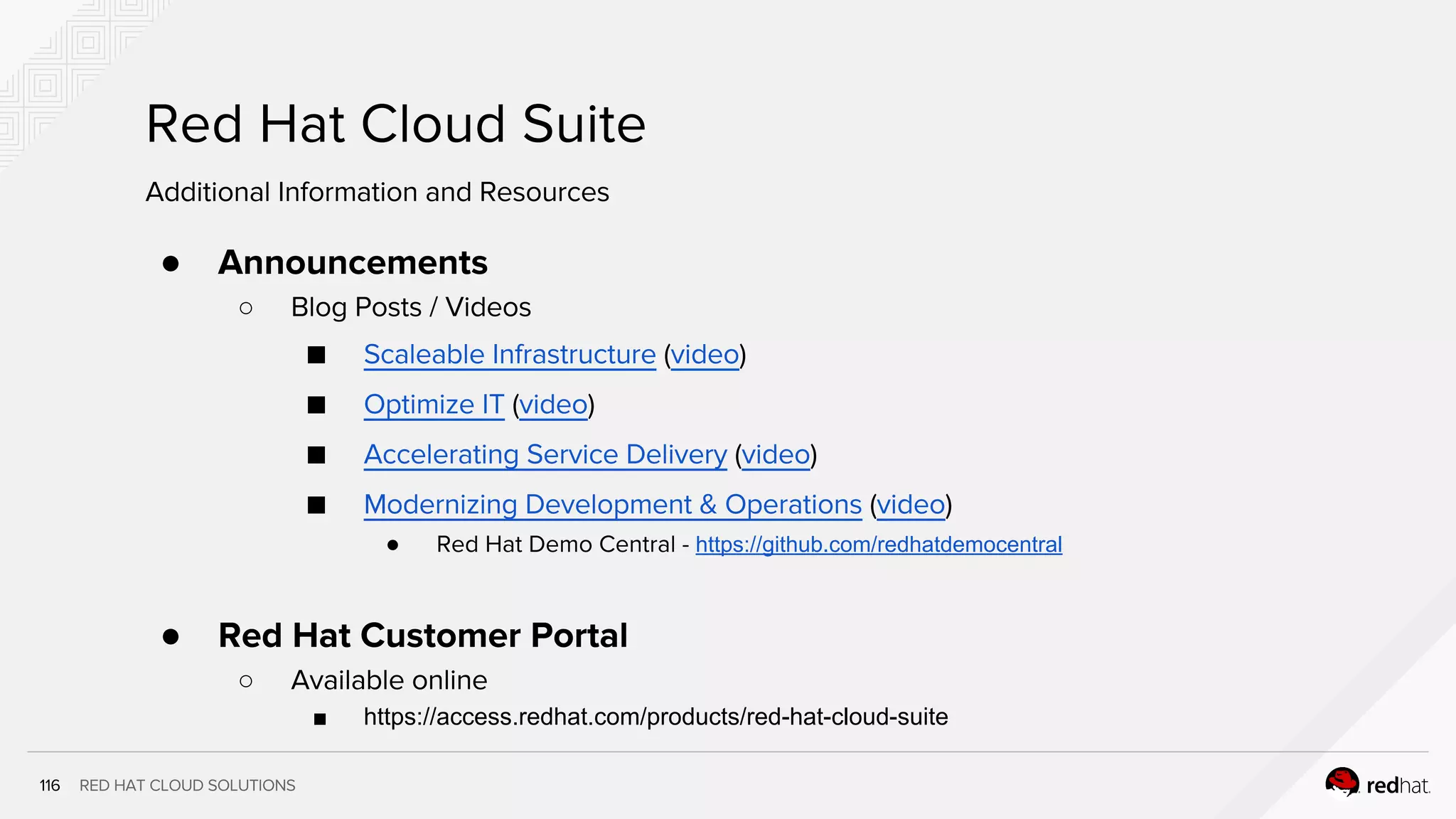
Task: Click the access.redhat.com cloud suite URL text
Action: 655,717
